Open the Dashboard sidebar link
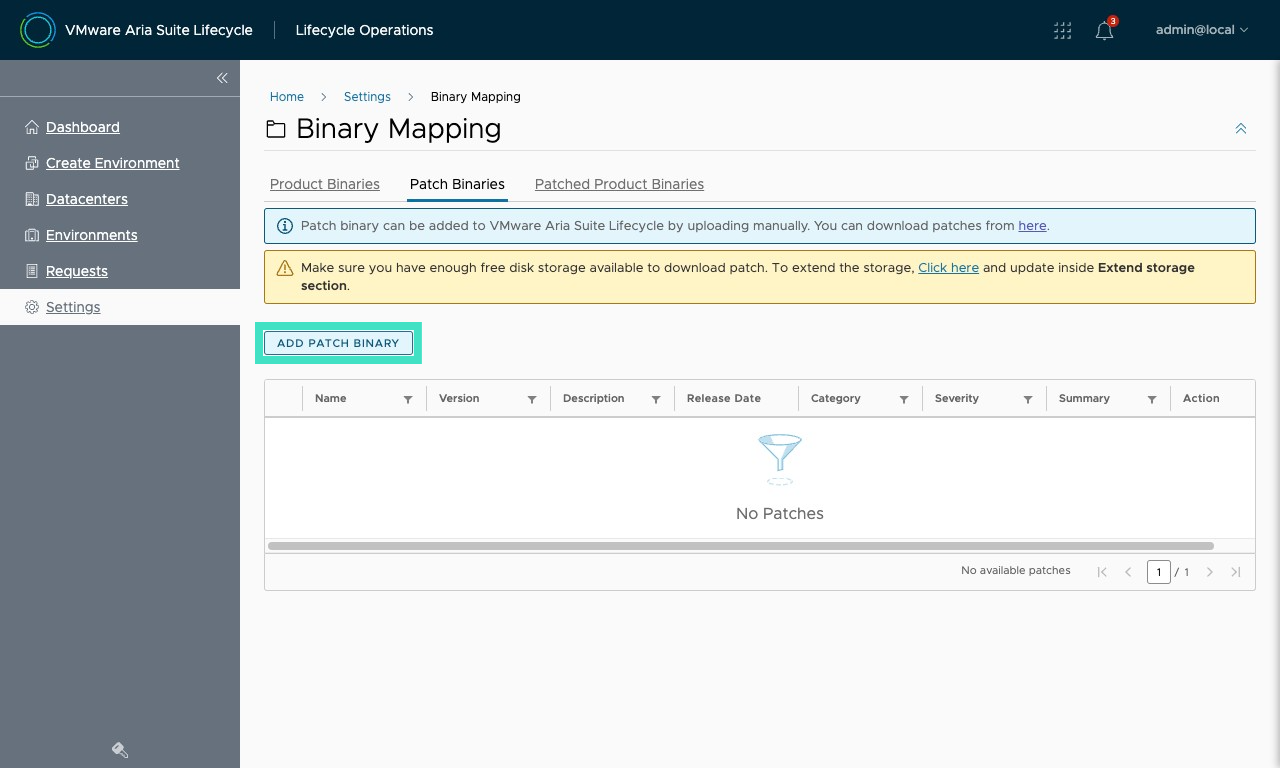This screenshot has height=768, width=1280. coord(83,127)
